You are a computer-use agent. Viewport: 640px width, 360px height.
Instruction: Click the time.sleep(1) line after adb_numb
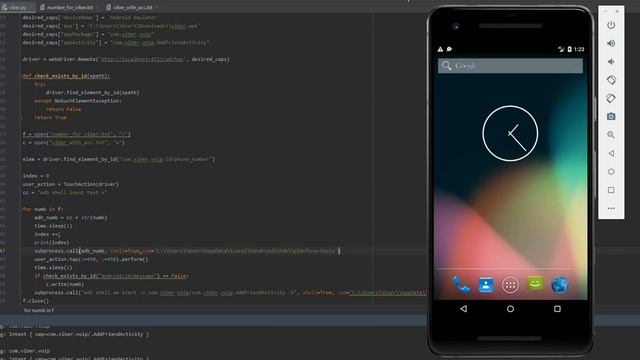tap(53, 226)
